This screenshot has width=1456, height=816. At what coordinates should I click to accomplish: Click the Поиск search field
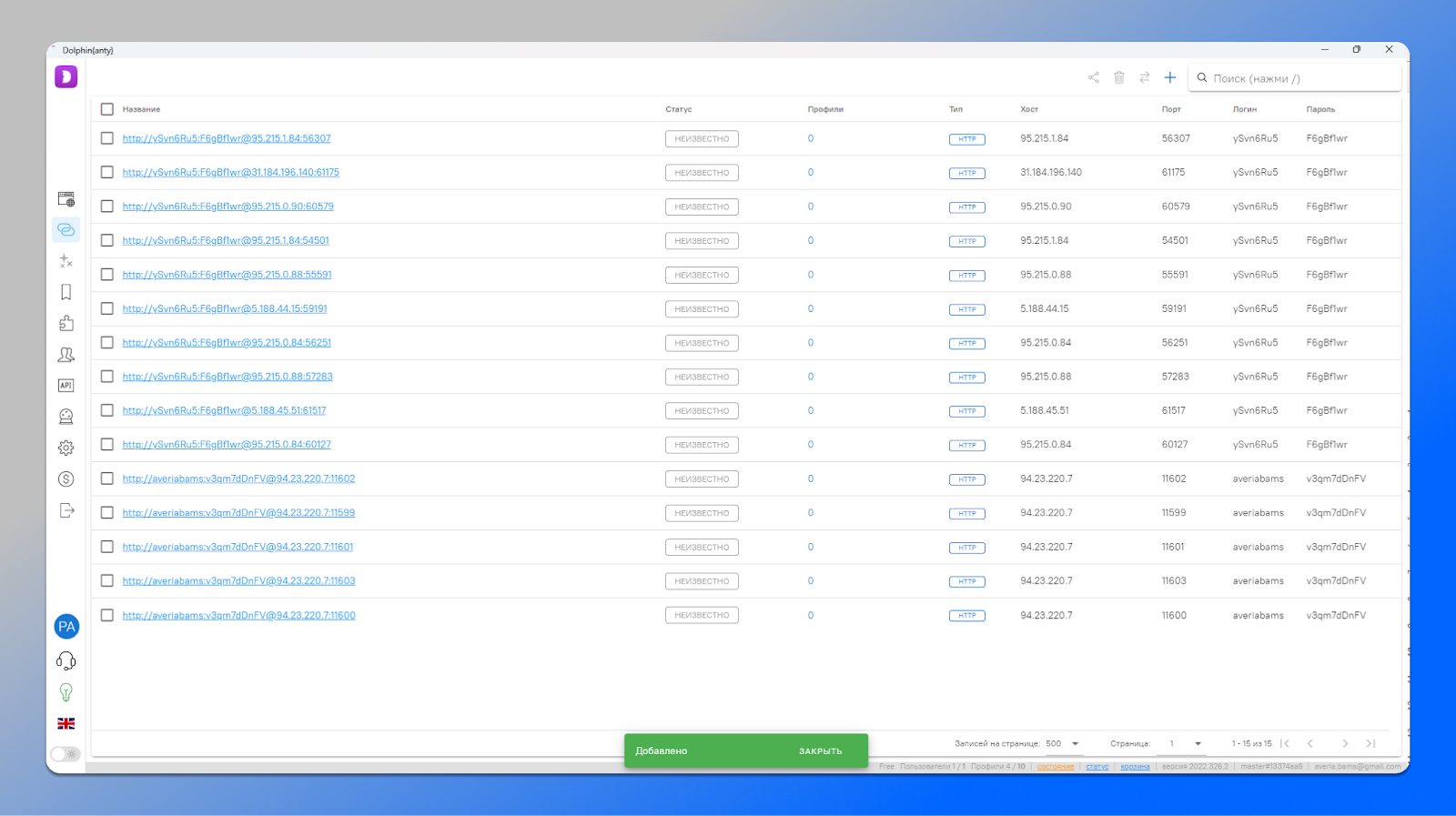[1295, 78]
